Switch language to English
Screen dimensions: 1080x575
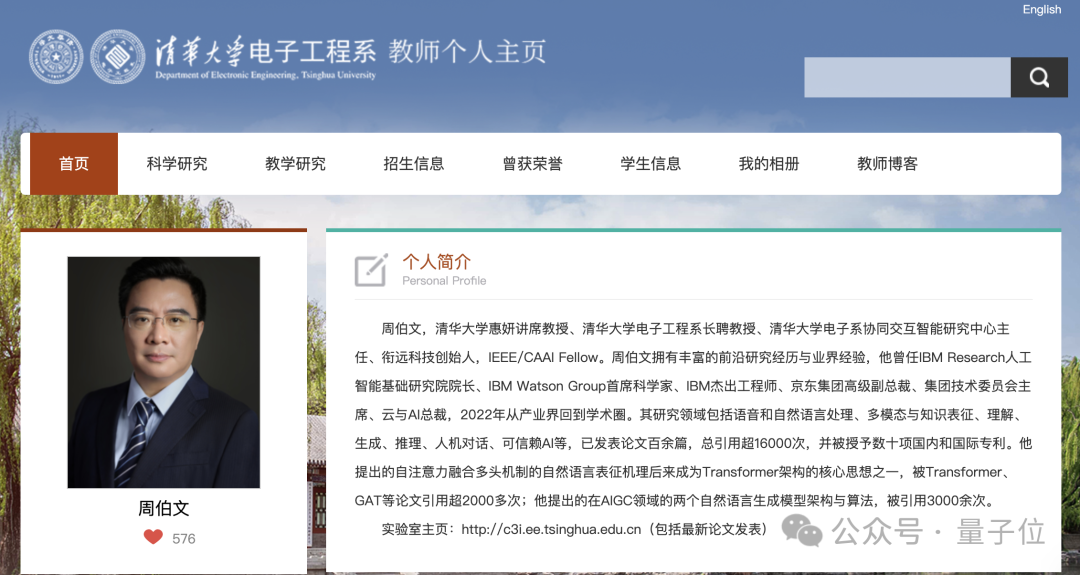coord(1041,10)
